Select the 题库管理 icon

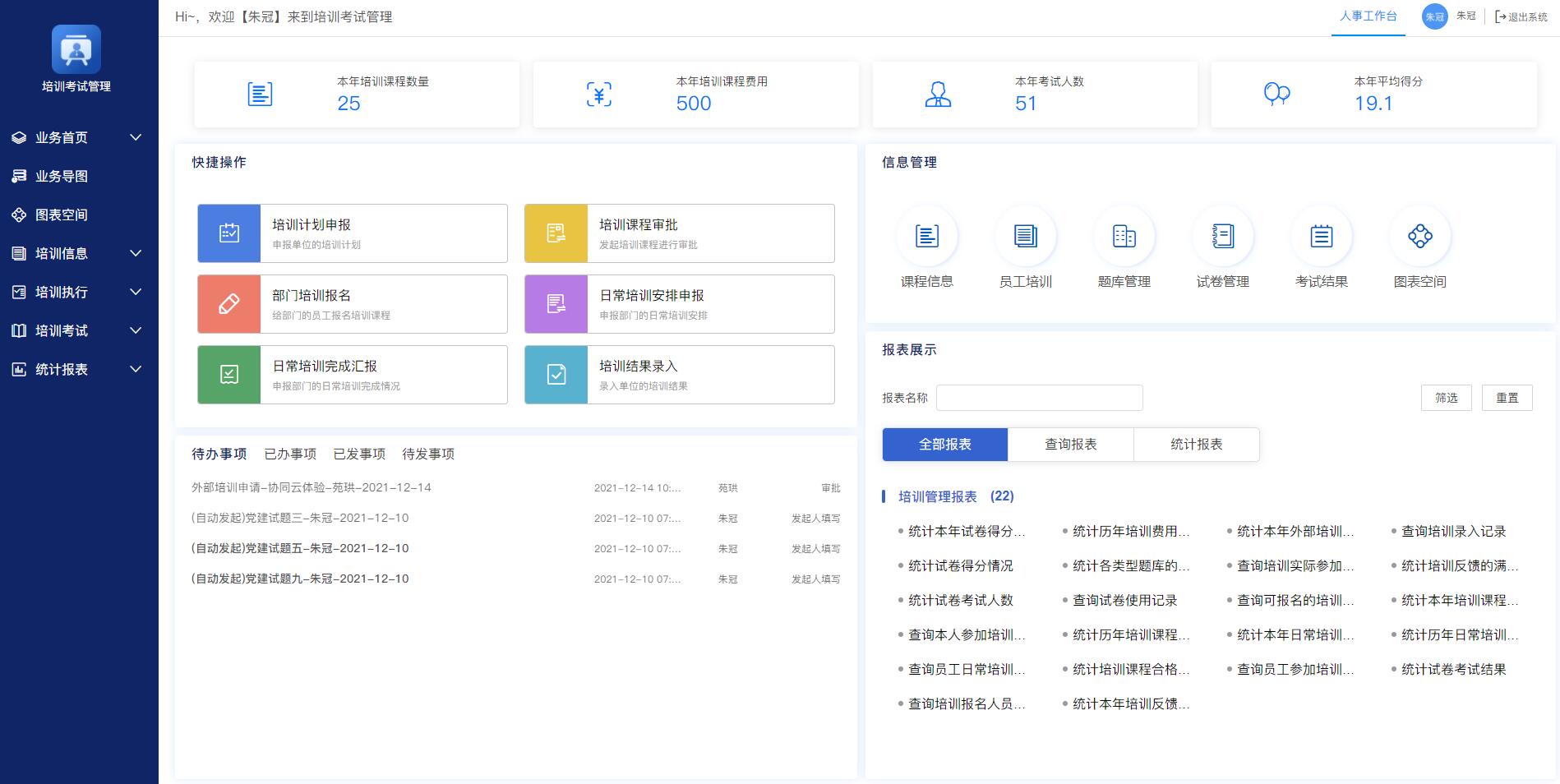click(x=1124, y=247)
